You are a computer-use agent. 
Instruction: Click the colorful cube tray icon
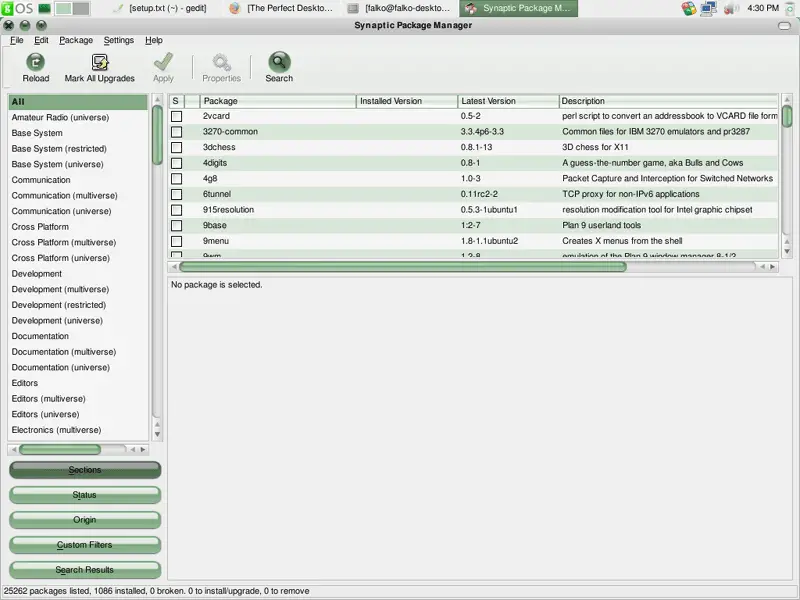click(689, 8)
